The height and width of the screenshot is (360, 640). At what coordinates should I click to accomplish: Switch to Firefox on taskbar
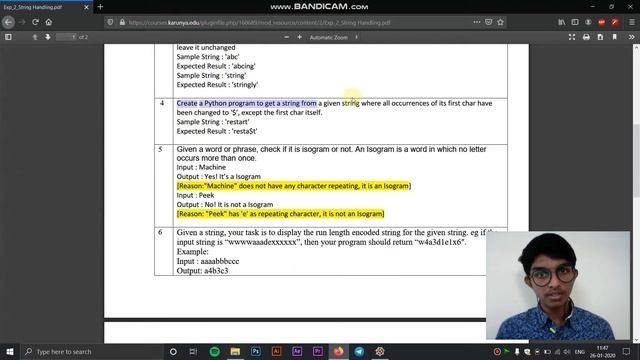[338, 351]
